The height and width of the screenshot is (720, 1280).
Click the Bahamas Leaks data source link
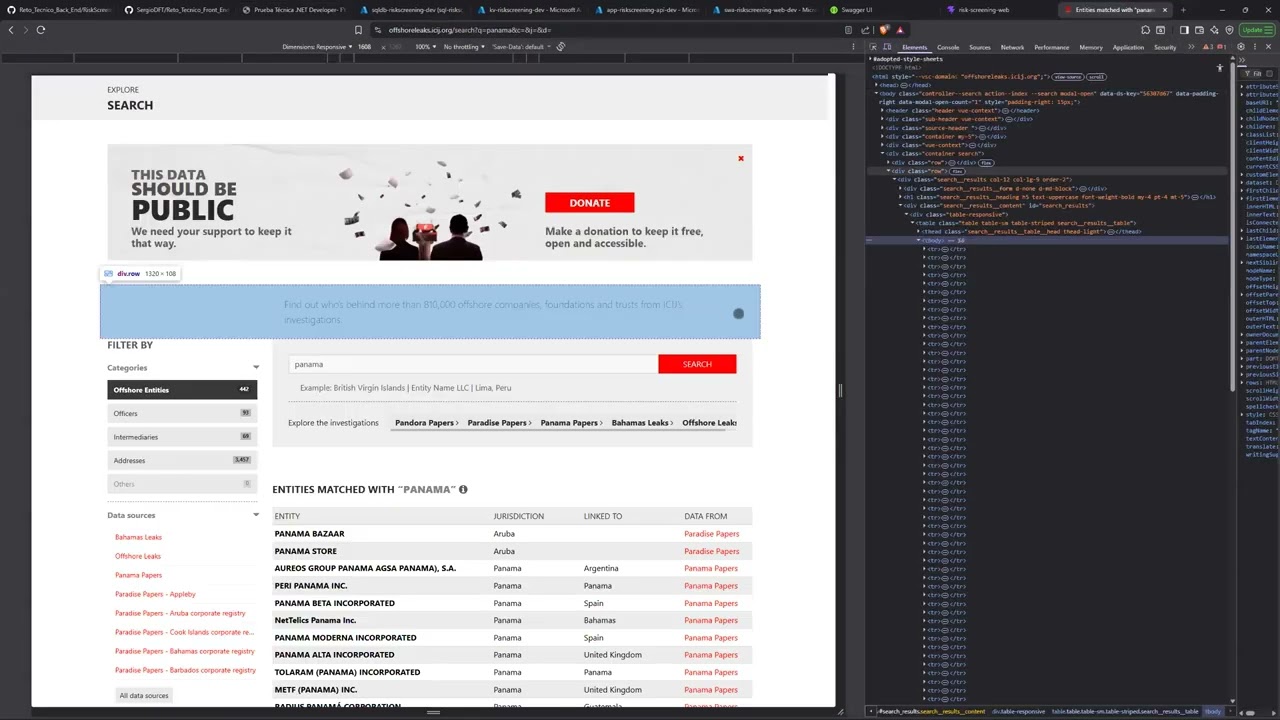pyautogui.click(x=138, y=537)
